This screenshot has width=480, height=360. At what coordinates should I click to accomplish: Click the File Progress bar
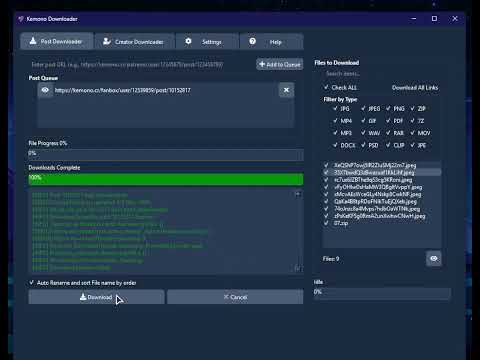(x=166, y=154)
